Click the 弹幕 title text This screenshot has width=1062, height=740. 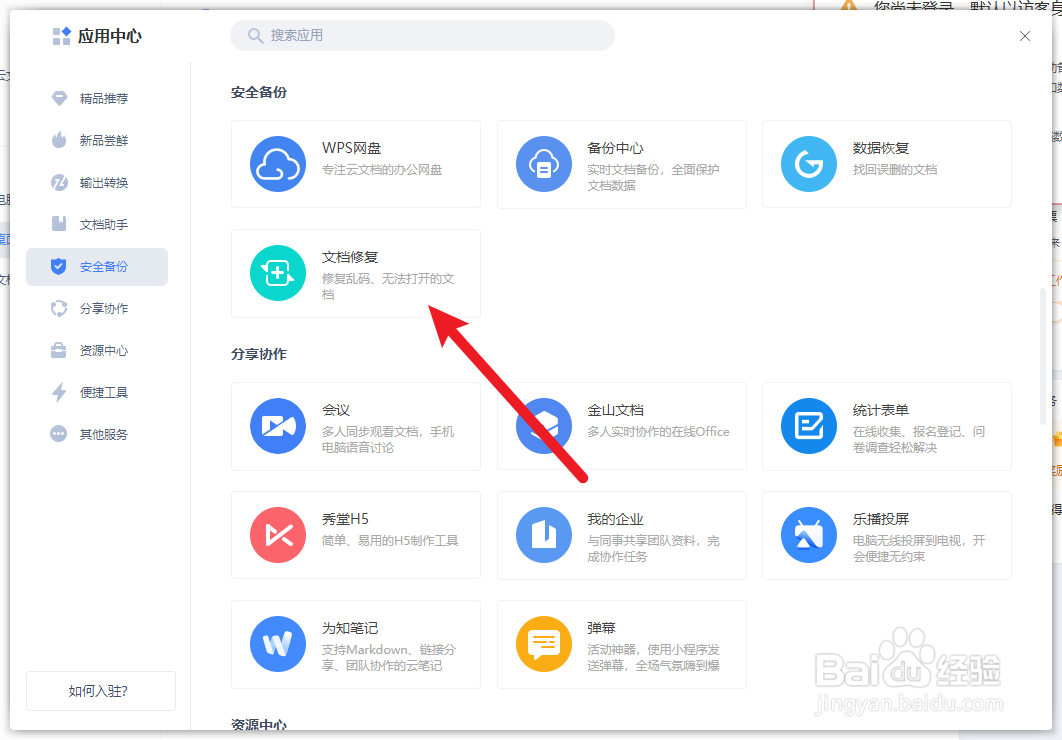[601, 628]
